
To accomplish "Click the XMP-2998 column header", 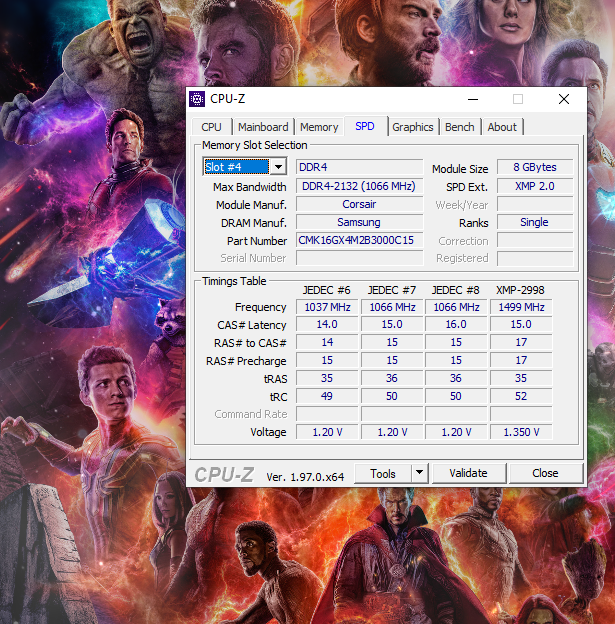I will click(x=520, y=290).
